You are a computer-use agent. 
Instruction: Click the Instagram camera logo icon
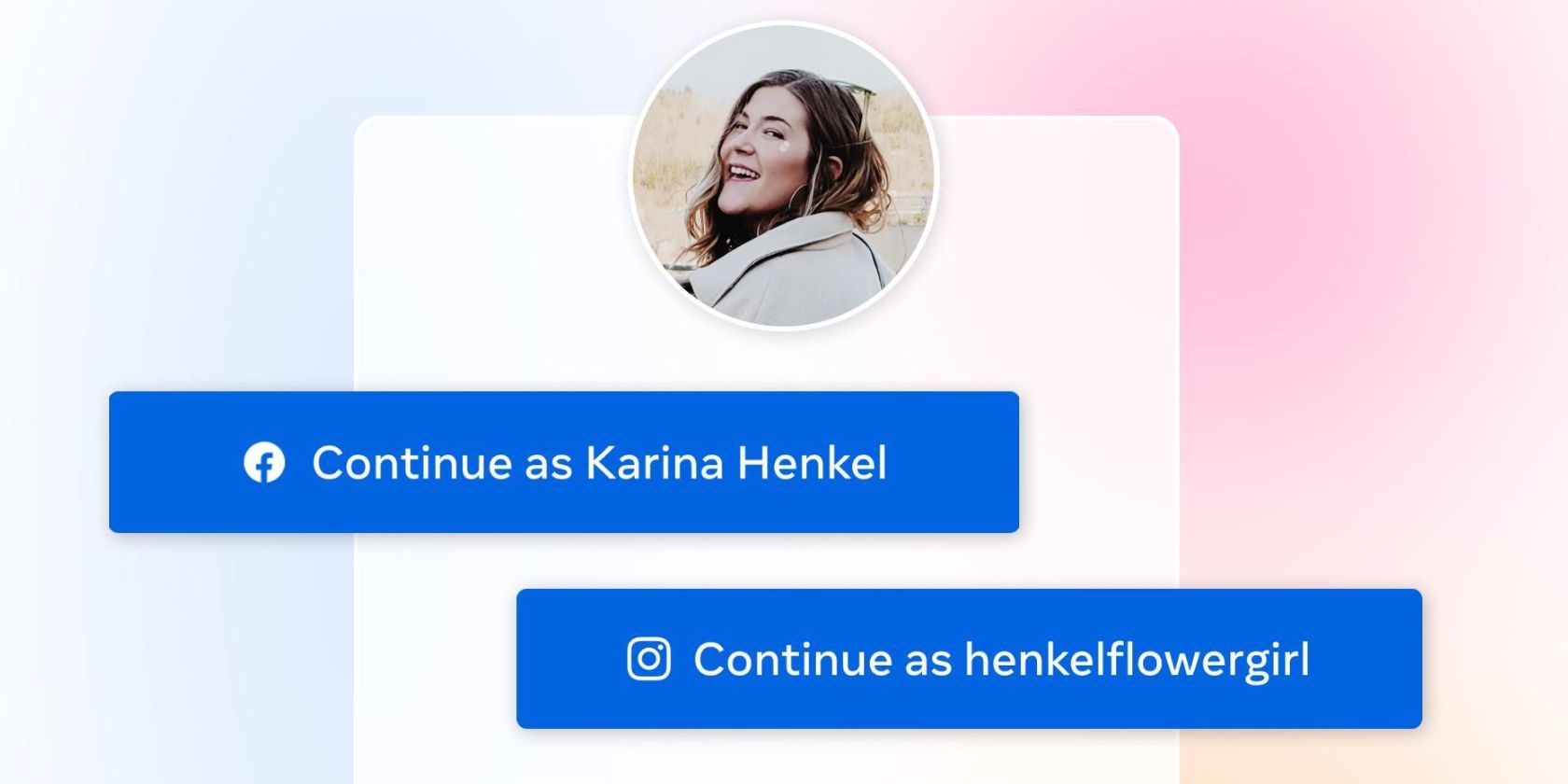point(649,659)
